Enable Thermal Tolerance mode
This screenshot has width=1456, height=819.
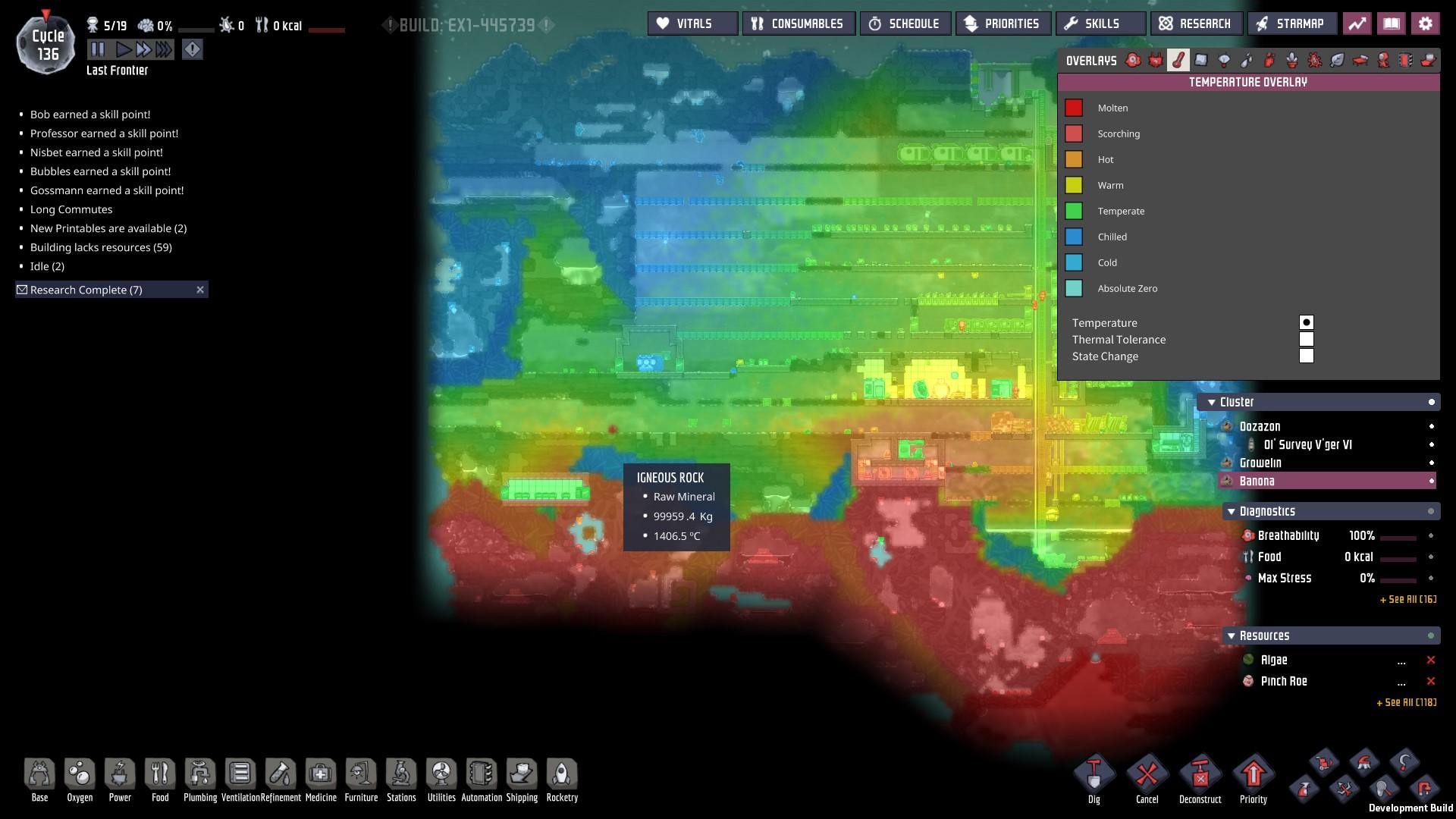[x=1306, y=340]
